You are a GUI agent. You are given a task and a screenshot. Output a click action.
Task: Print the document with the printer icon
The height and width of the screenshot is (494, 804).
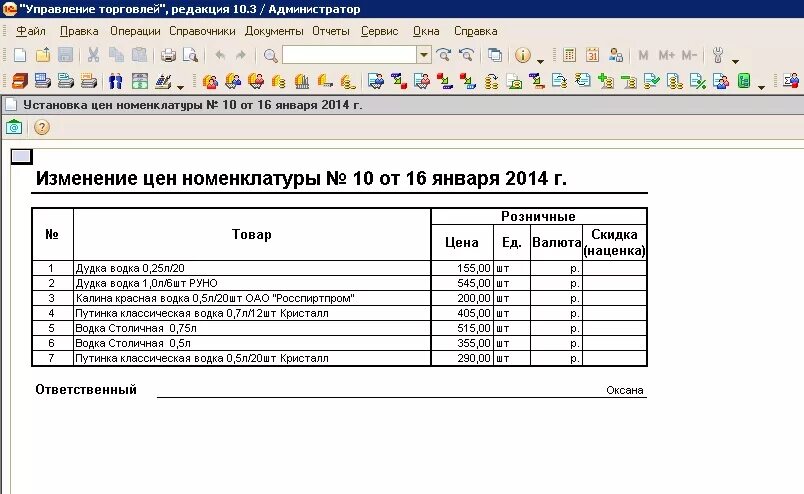coord(168,55)
